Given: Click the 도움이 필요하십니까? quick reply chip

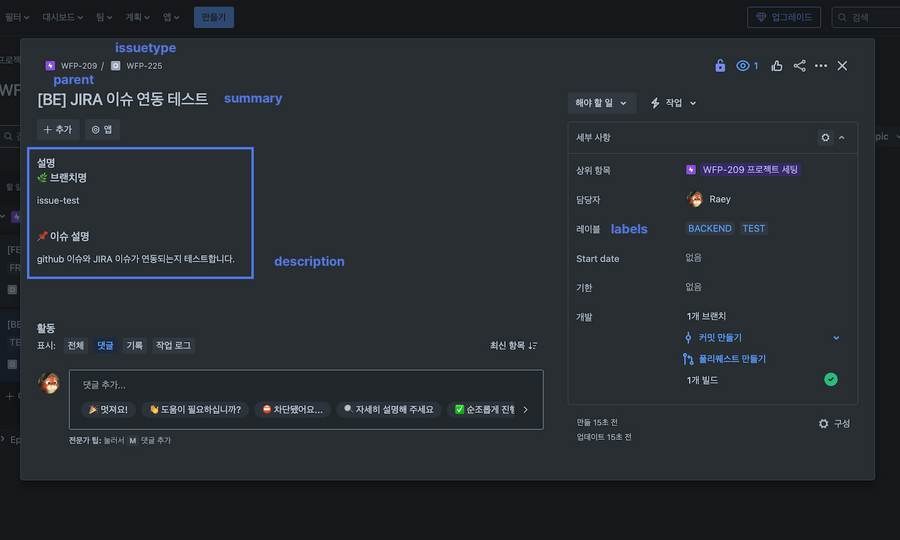Looking at the screenshot, I should pyautogui.click(x=195, y=410).
